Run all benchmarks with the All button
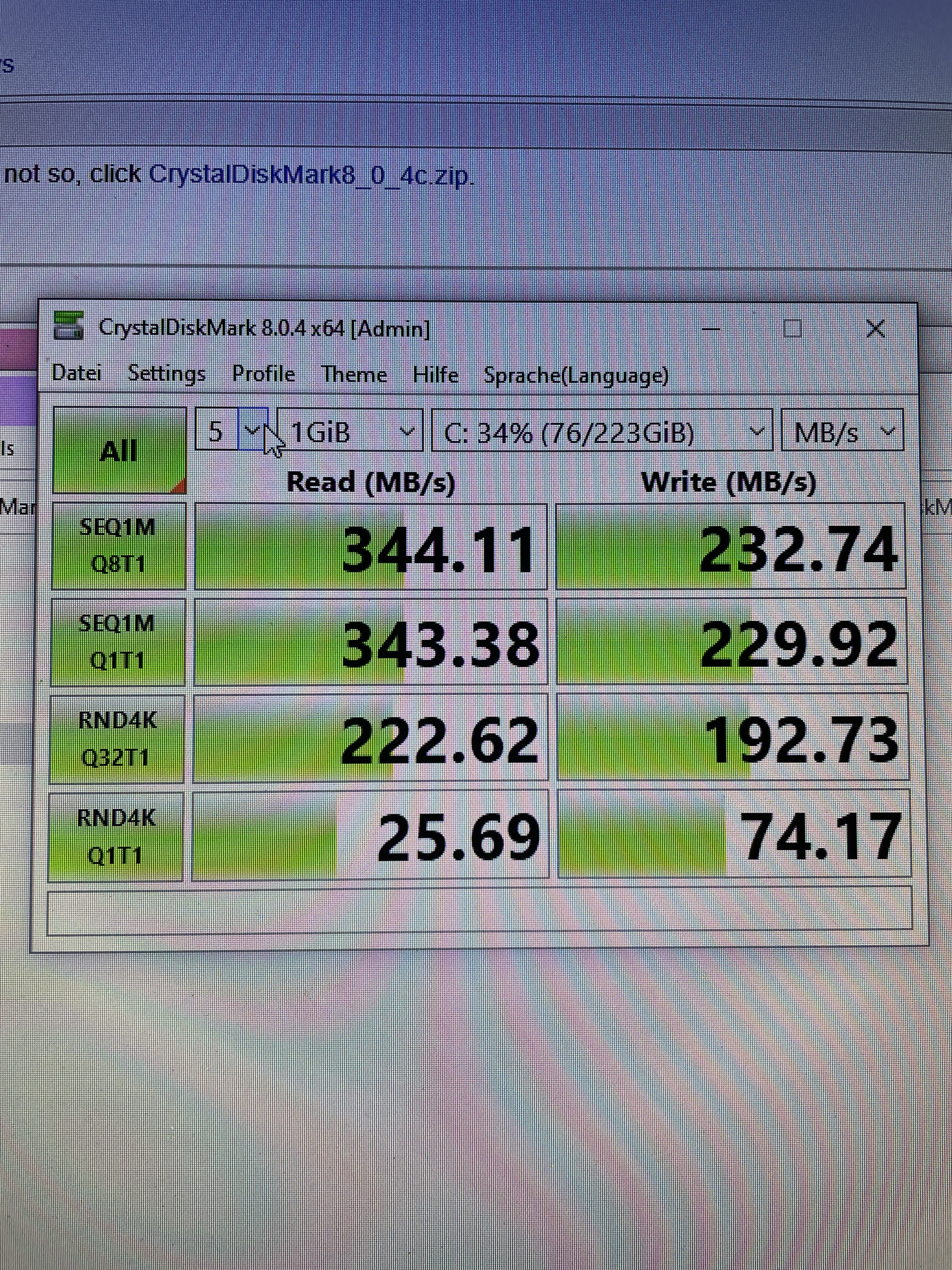This screenshot has width=952, height=1270. tap(119, 451)
